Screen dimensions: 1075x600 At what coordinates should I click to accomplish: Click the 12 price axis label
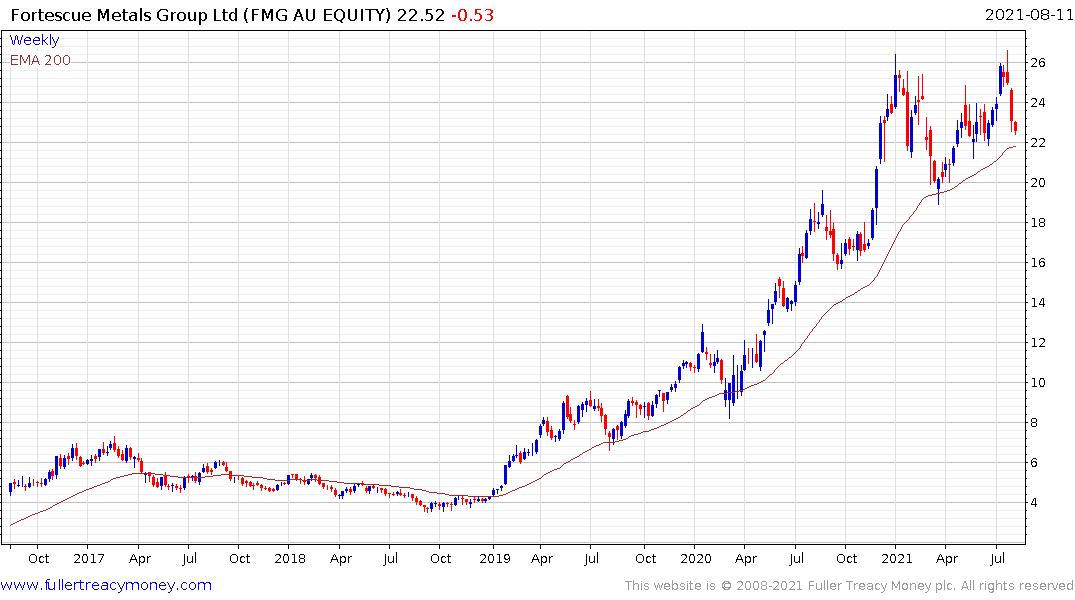[x=1038, y=343]
